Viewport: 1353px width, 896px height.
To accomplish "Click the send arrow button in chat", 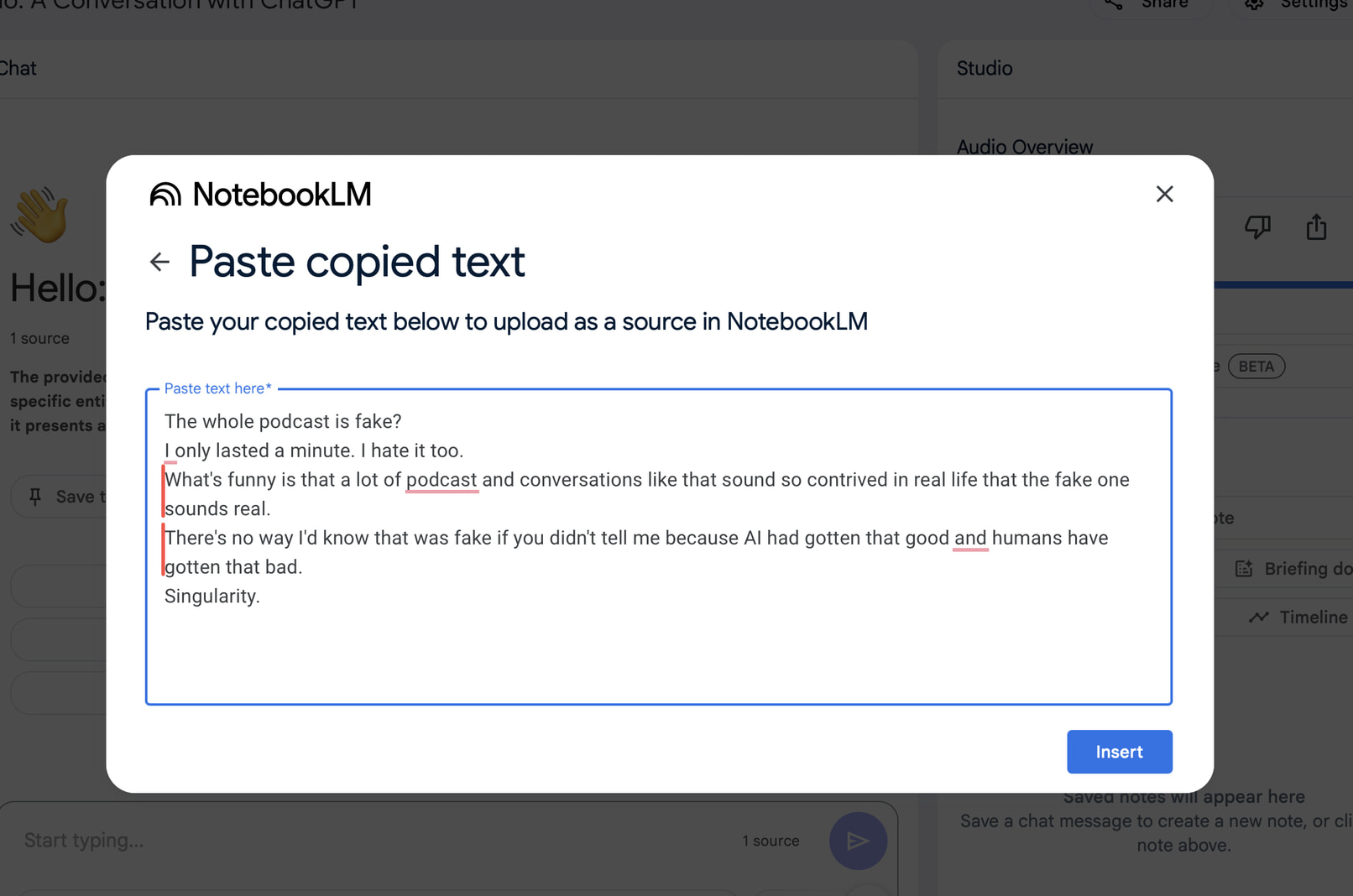I will [858, 841].
